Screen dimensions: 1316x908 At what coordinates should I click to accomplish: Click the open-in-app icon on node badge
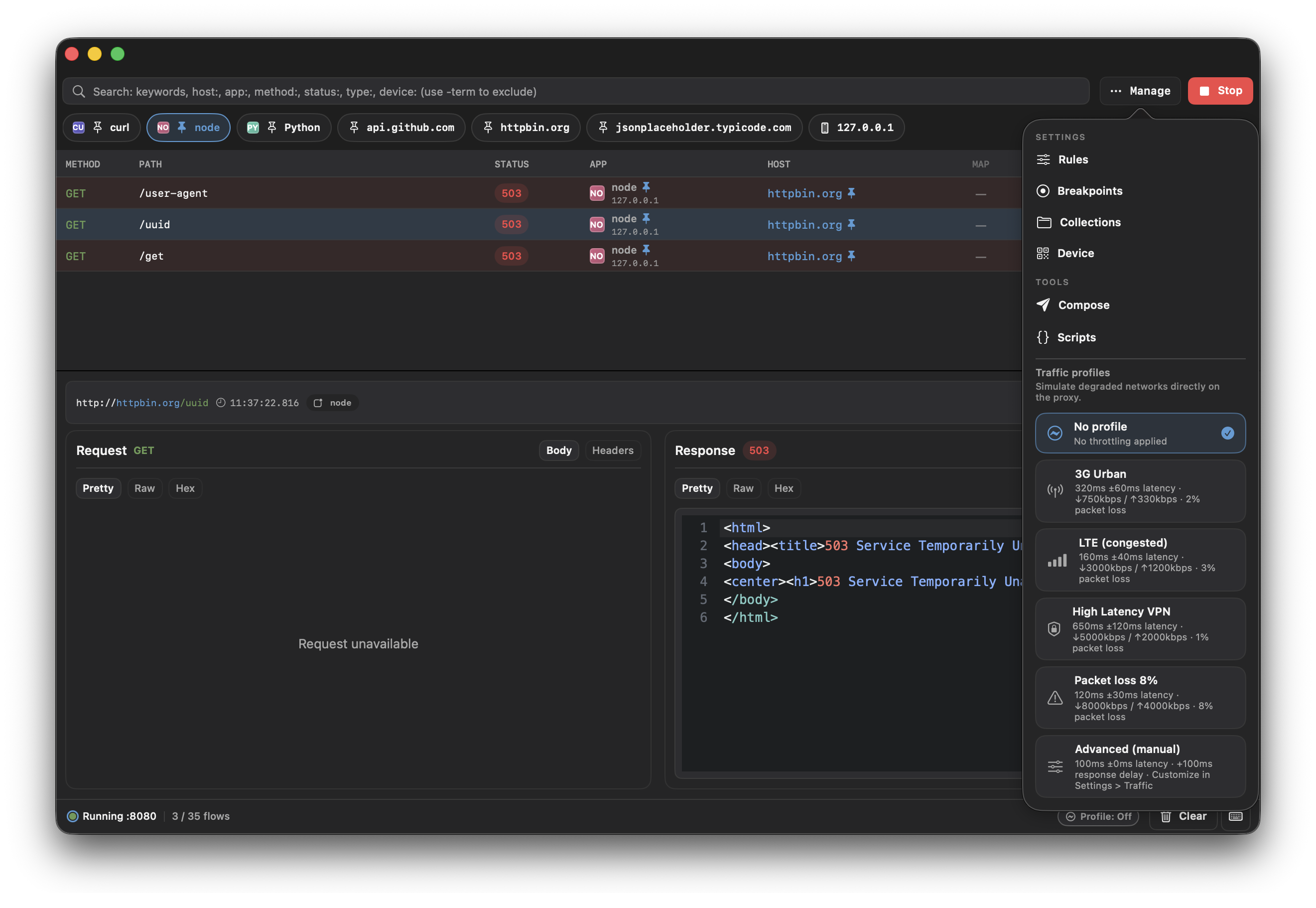point(318,403)
